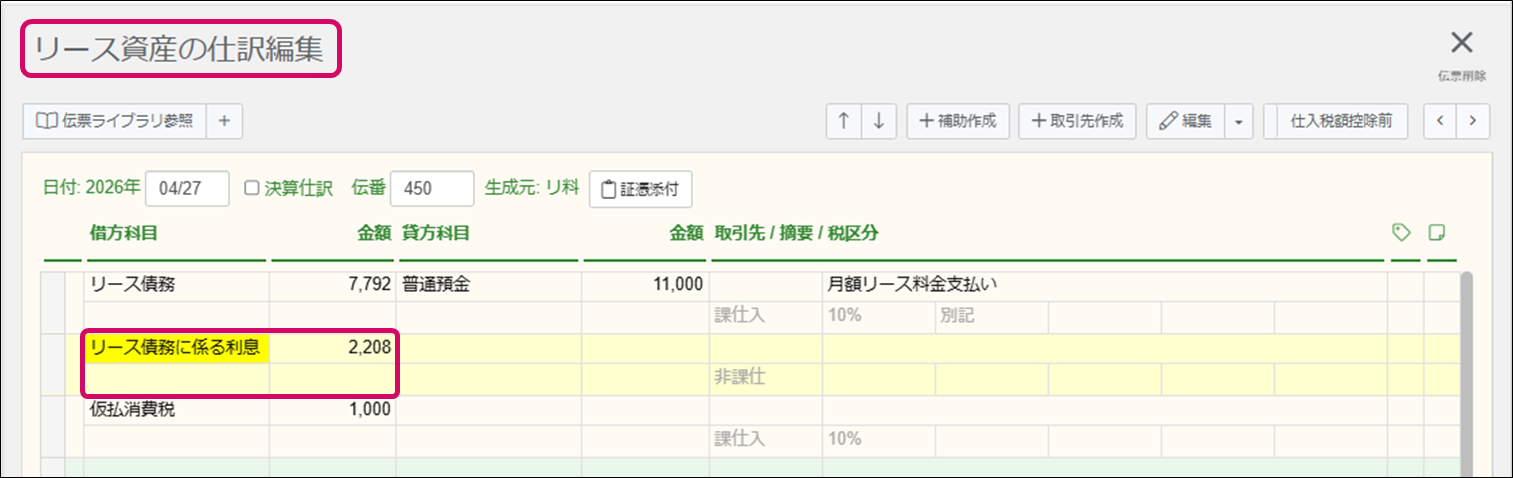Expand the 編集 dropdown arrow
The height and width of the screenshot is (478, 1513).
(1239, 121)
